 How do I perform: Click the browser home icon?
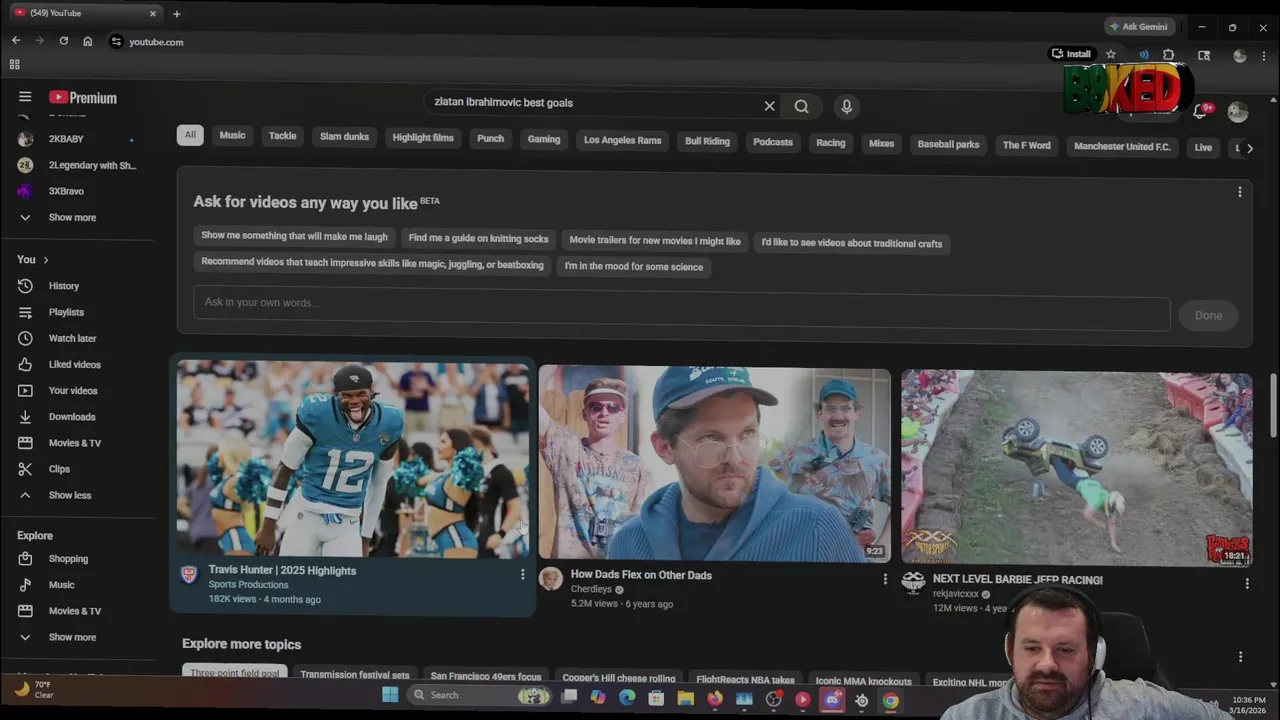88,41
